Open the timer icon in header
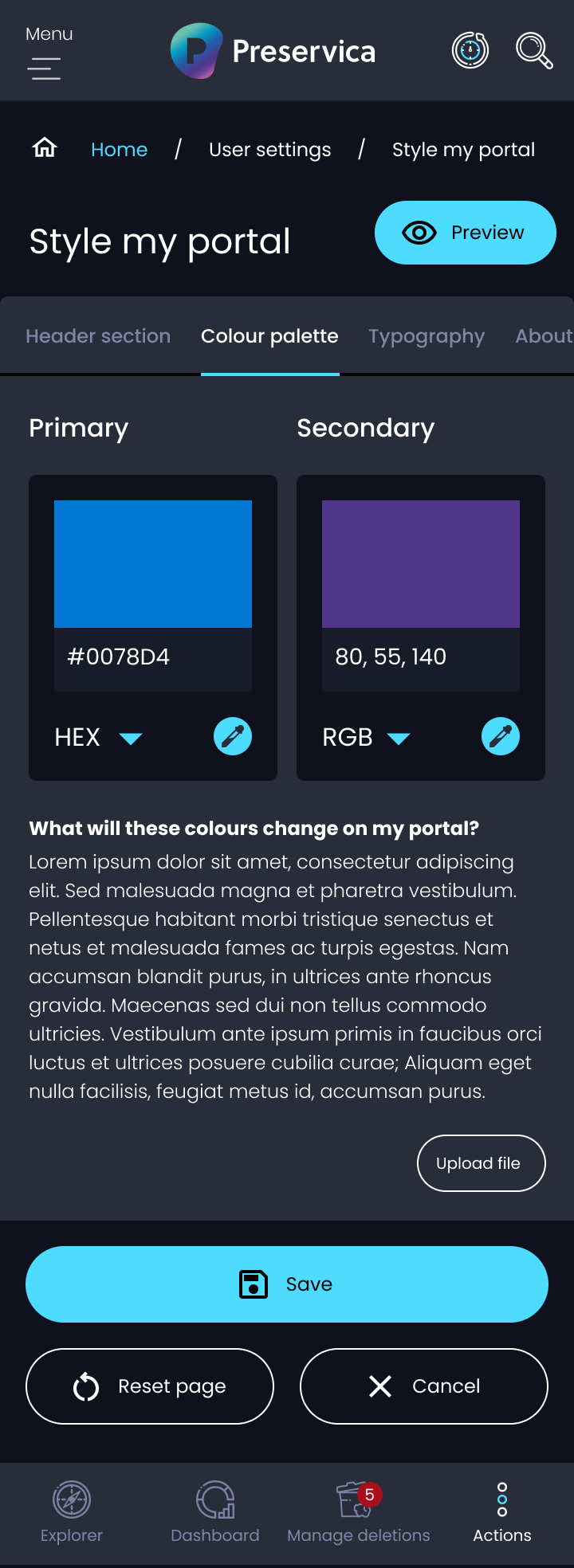574x1568 pixels. 470,50
